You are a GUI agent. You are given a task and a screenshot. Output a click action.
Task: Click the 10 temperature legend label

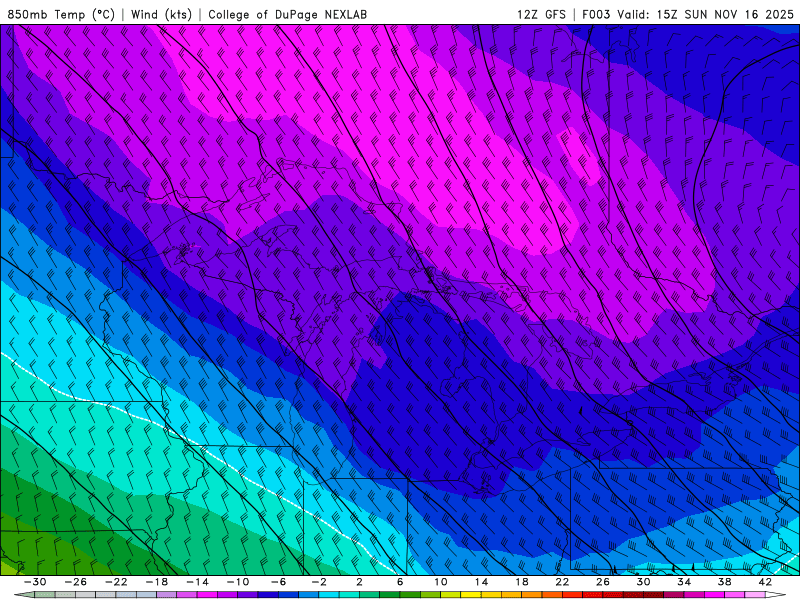pos(440,582)
